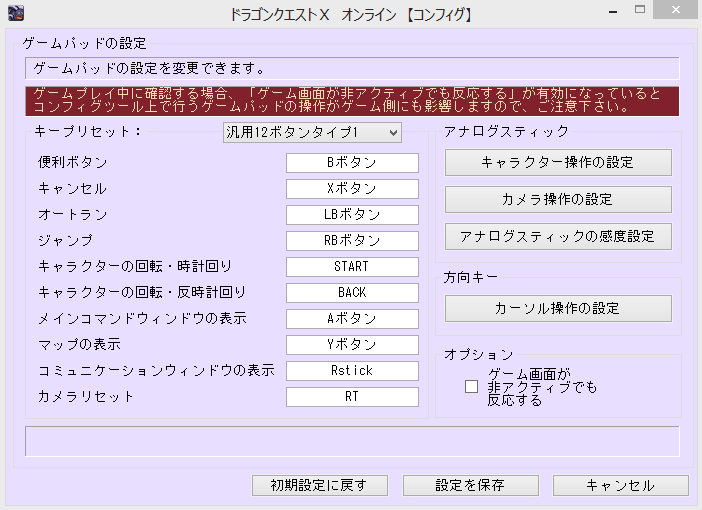Select the コミュニケーションウィンドウ field showing Rstick
The width and height of the screenshot is (702, 510).
click(352, 370)
